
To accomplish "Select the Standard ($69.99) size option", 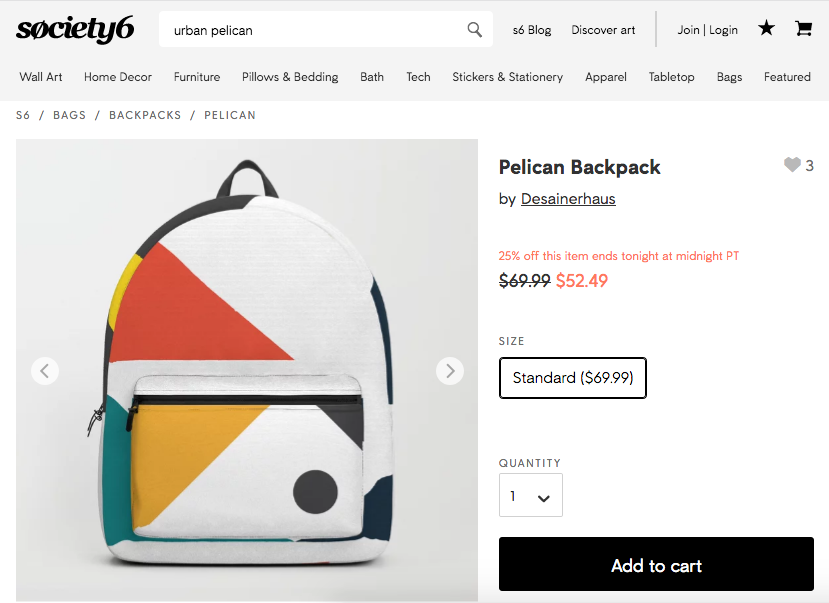I will coord(572,378).
